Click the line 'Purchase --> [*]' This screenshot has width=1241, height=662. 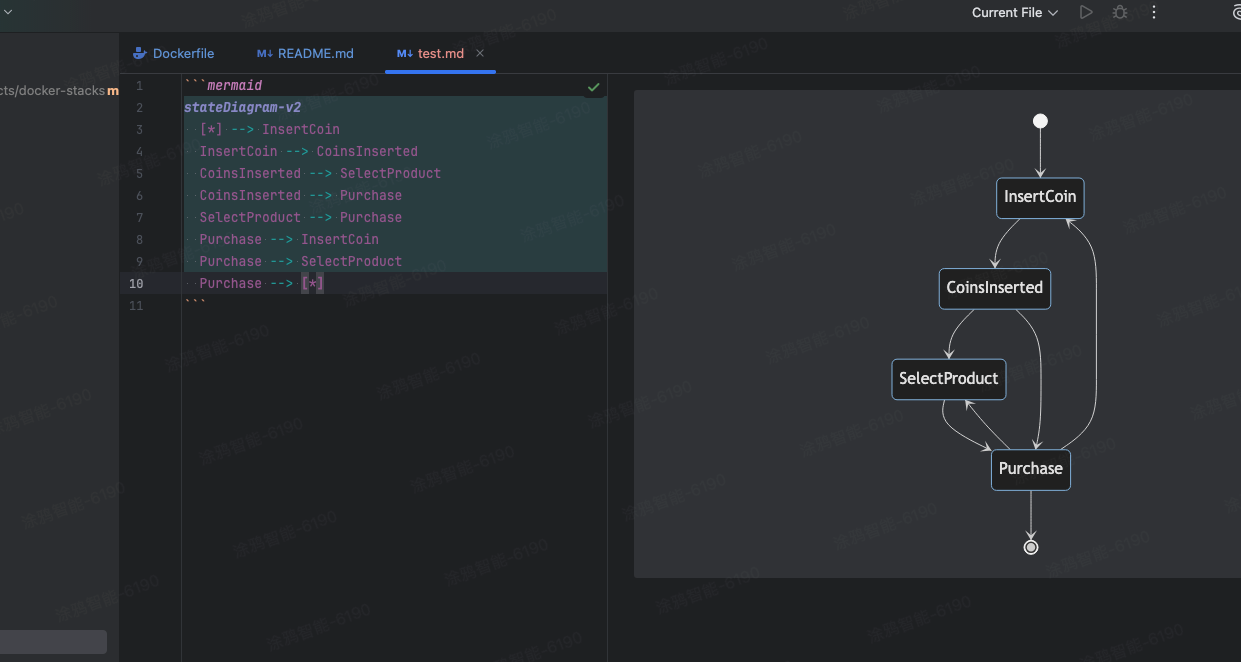tap(262, 284)
